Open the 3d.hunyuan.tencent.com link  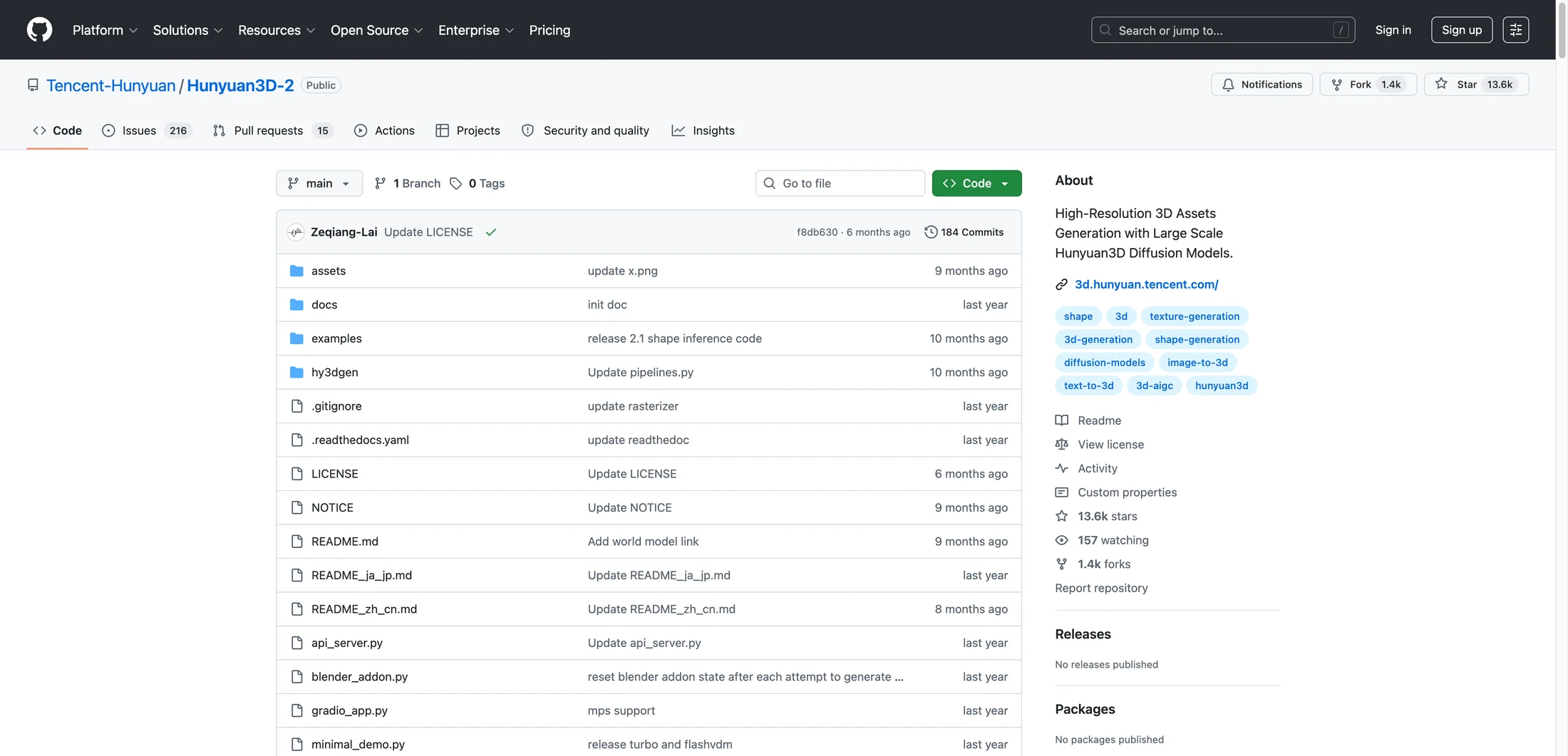1147,284
